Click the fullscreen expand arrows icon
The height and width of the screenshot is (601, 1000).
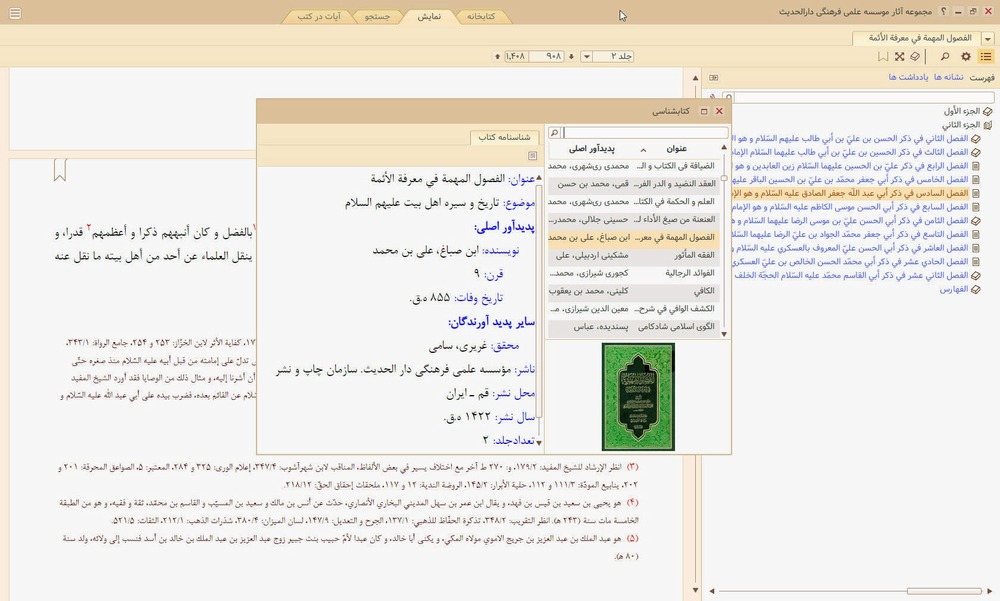coord(900,57)
